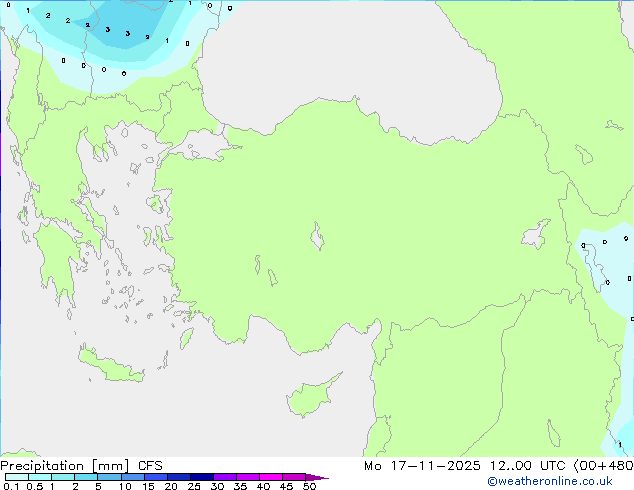Click the '(00+480' forecast offset text
634x490 pixels.
(603, 466)
